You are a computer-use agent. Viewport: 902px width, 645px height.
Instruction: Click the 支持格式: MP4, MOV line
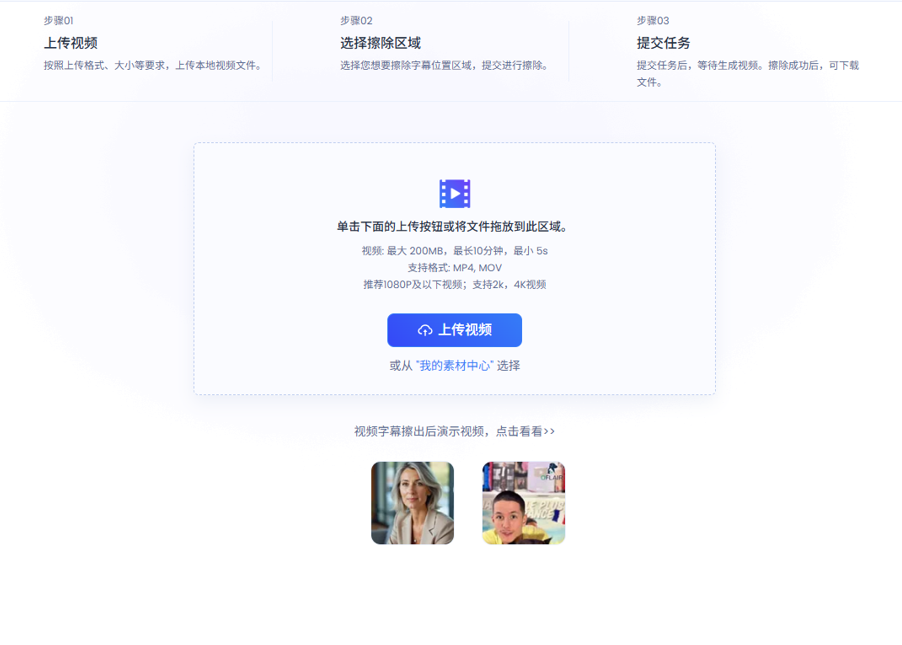pyautogui.click(x=454, y=268)
